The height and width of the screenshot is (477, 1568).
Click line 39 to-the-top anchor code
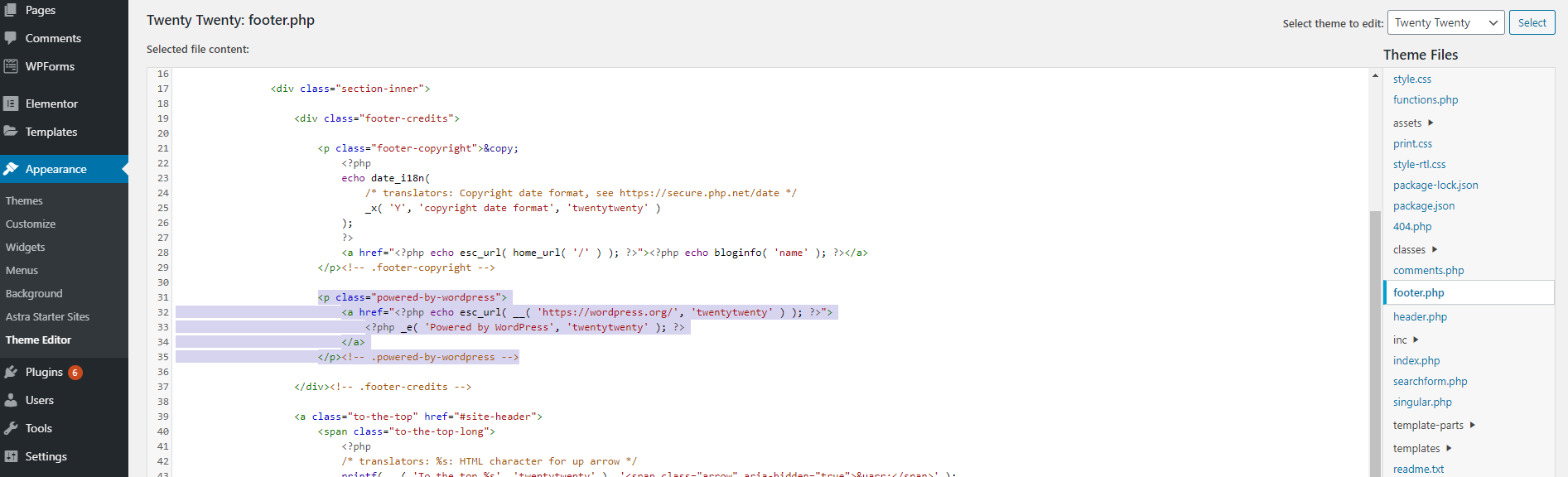(x=418, y=417)
